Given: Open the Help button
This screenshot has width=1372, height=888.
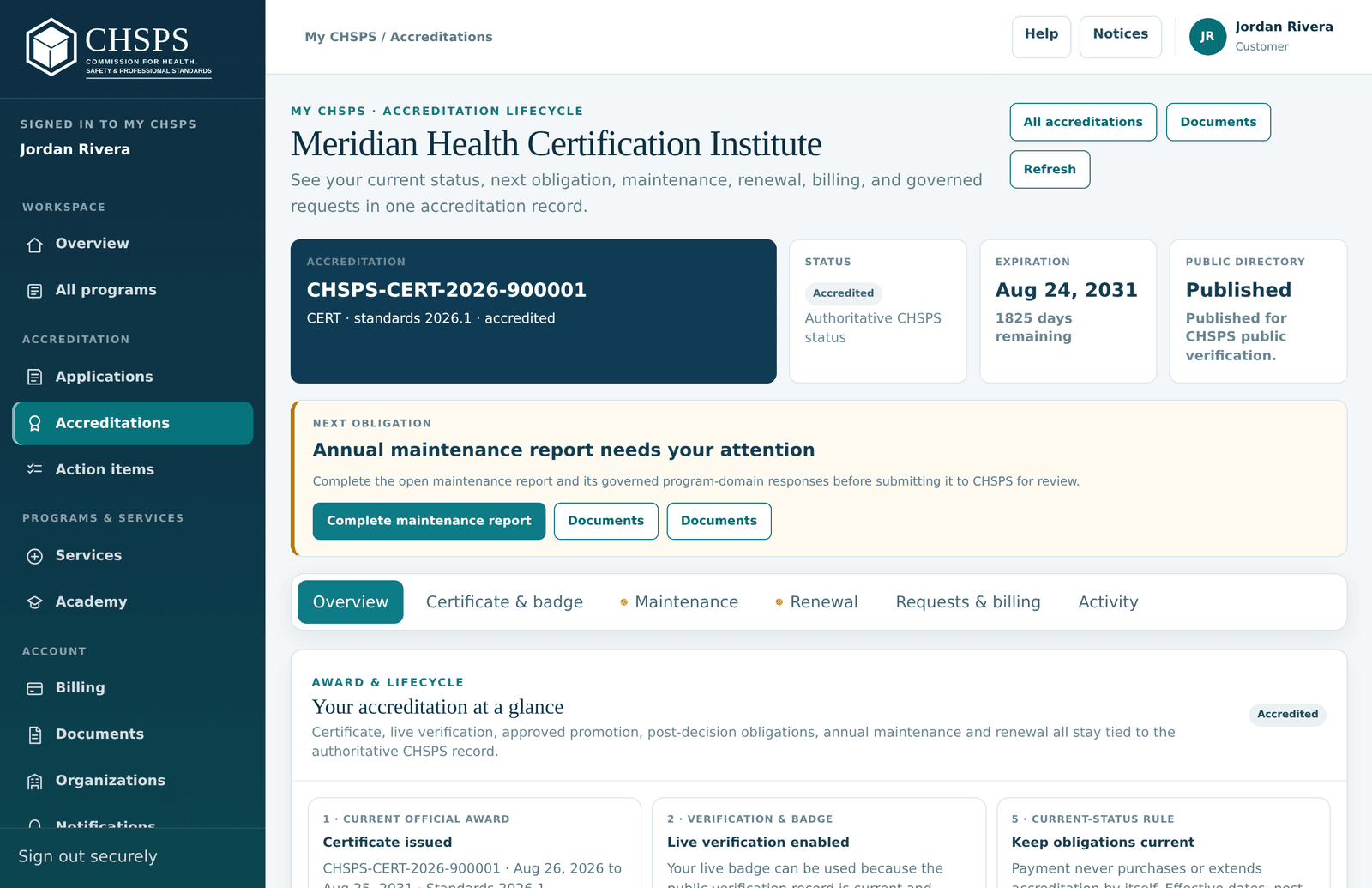Looking at the screenshot, I should tap(1041, 37).
